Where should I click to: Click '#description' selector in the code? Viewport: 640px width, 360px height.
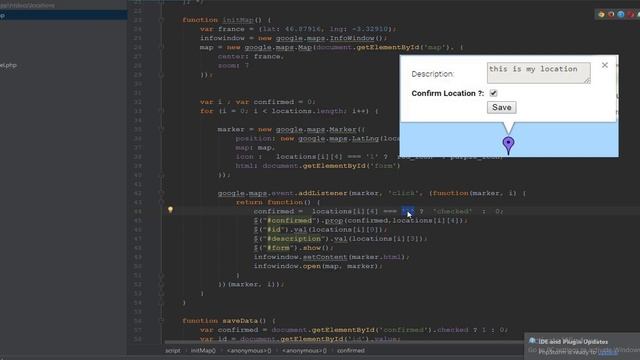pos(294,238)
